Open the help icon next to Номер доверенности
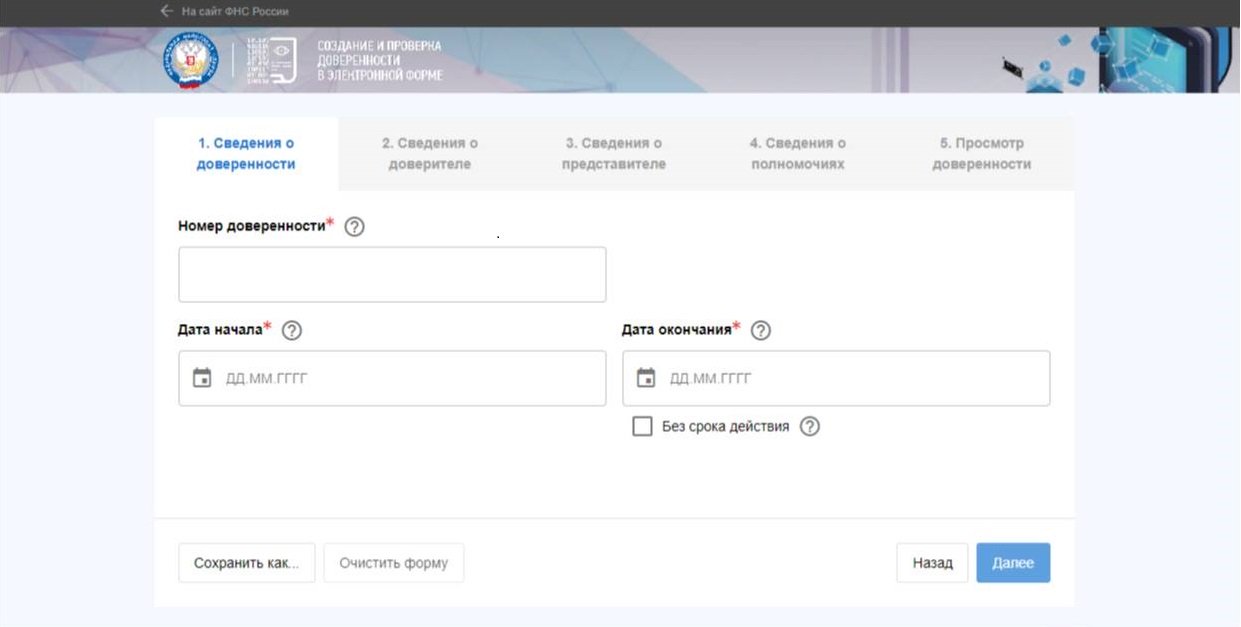Viewport: 1241px width, 627px height. pyautogui.click(x=353, y=226)
